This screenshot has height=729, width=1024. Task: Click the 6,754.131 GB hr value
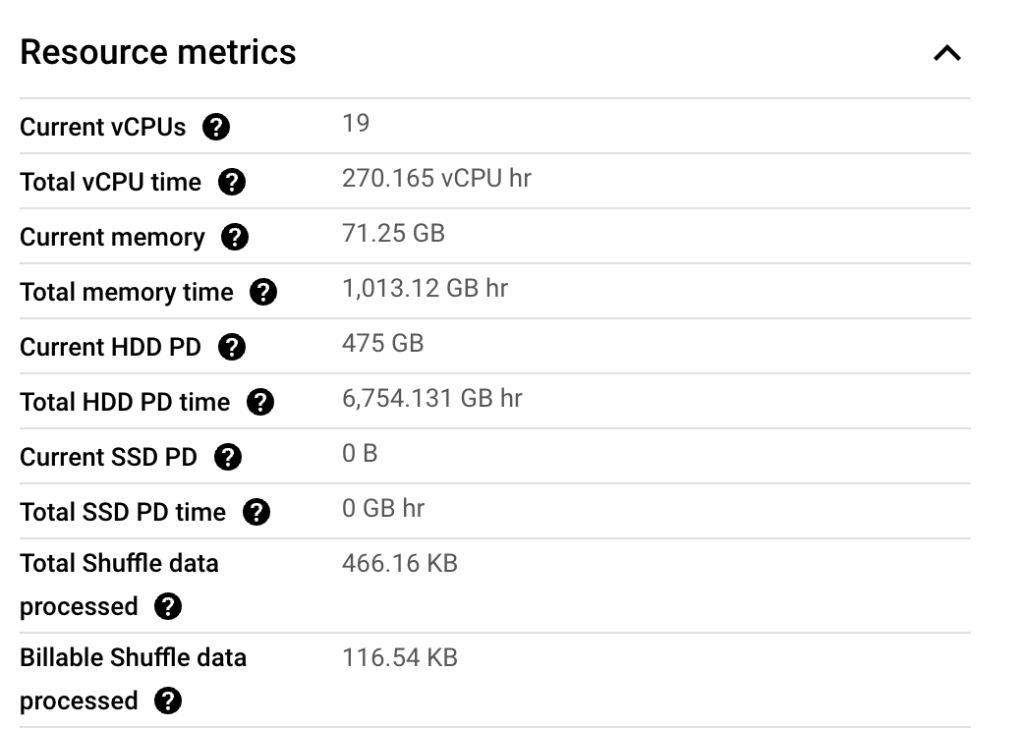click(432, 399)
